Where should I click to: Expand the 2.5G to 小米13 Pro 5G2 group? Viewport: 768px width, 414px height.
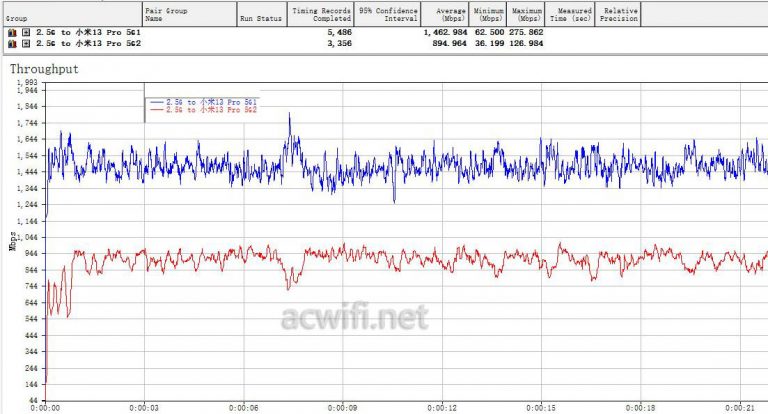pyautogui.click(x=25, y=43)
